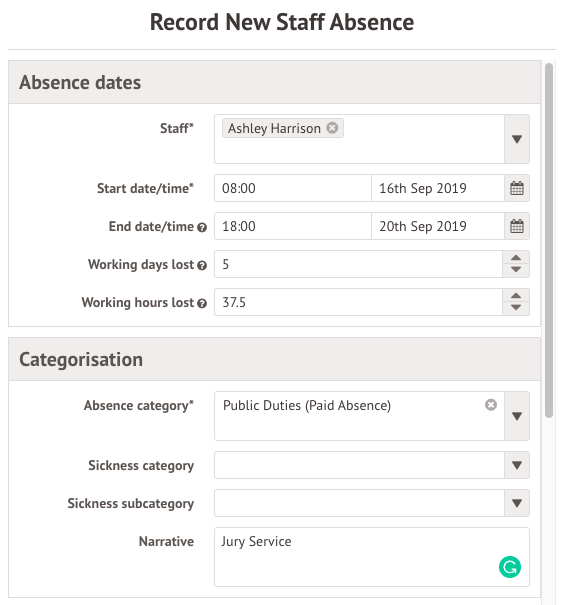Viewport: 563px width, 605px height.
Task: Expand the Staff dropdown list
Action: click(x=517, y=139)
